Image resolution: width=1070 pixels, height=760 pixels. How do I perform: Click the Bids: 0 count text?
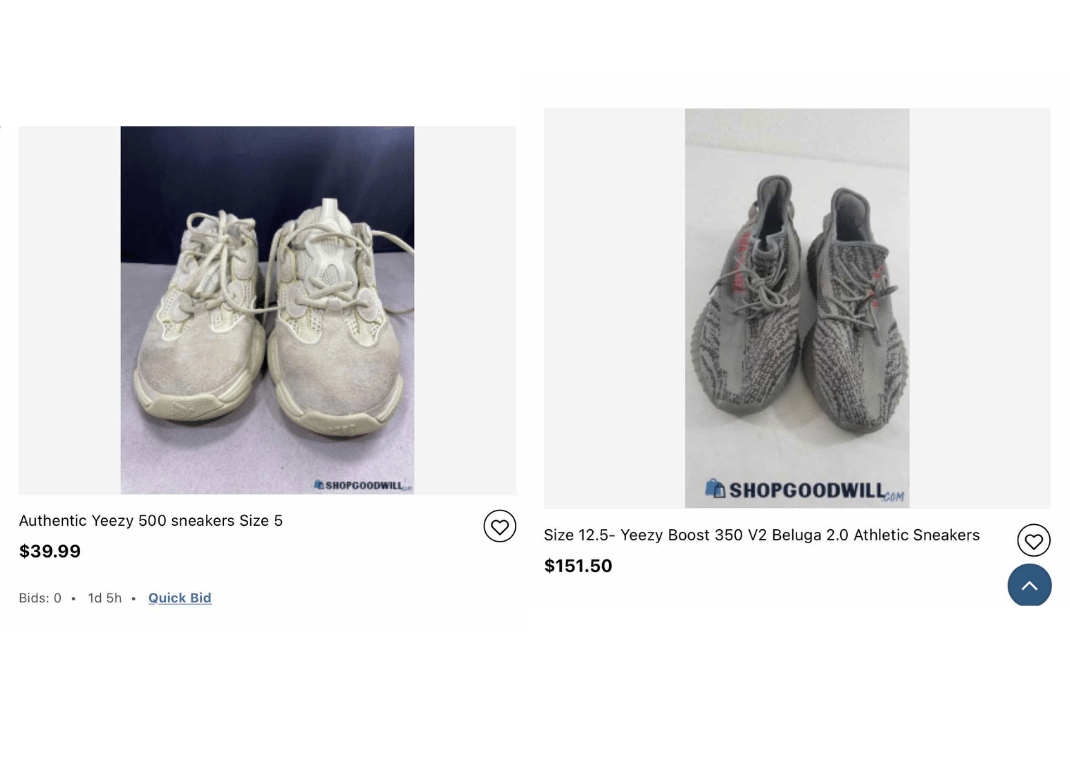(x=40, y=598)
